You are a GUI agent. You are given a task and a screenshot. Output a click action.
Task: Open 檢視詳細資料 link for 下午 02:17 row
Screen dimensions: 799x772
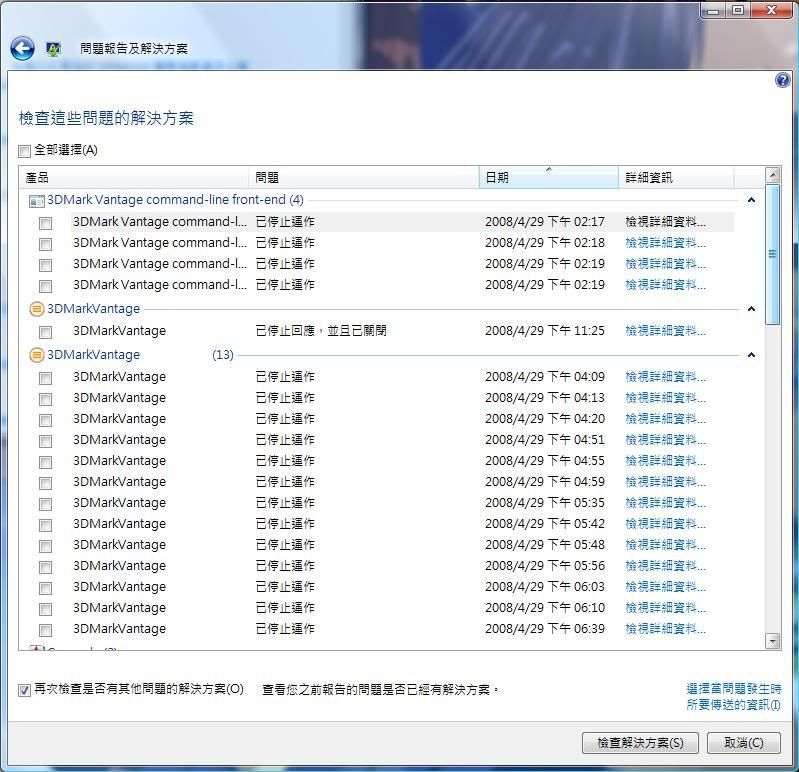(x=665, y=222)
